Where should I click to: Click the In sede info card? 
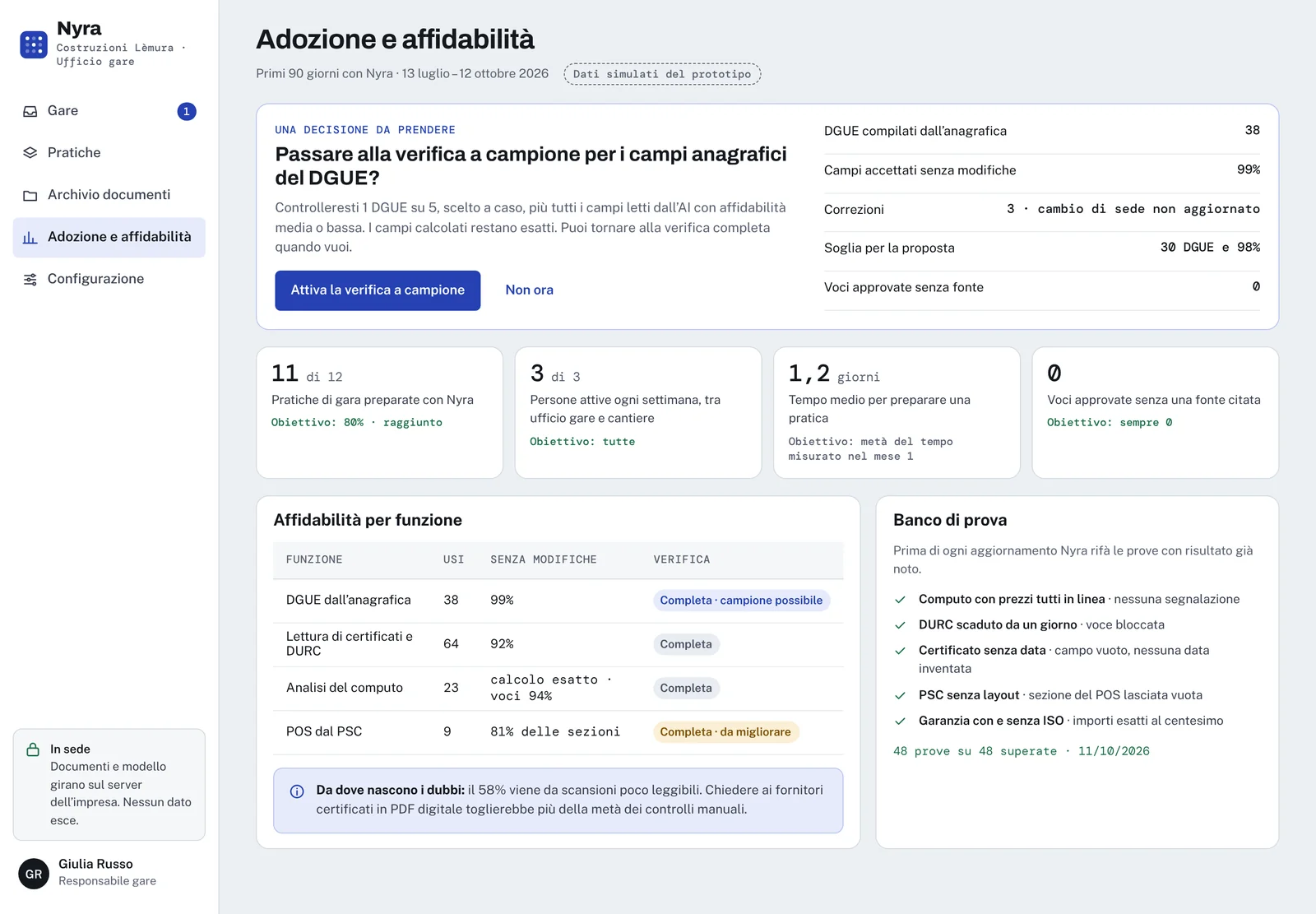pyautogui.click(x=109, y=785)
